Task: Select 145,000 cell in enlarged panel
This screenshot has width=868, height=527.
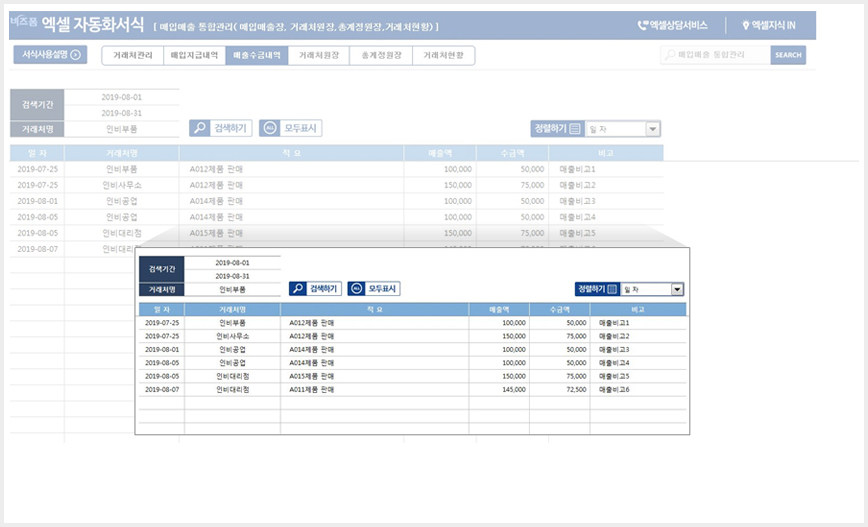Action: pyautogui.click(x=499, y=390)
